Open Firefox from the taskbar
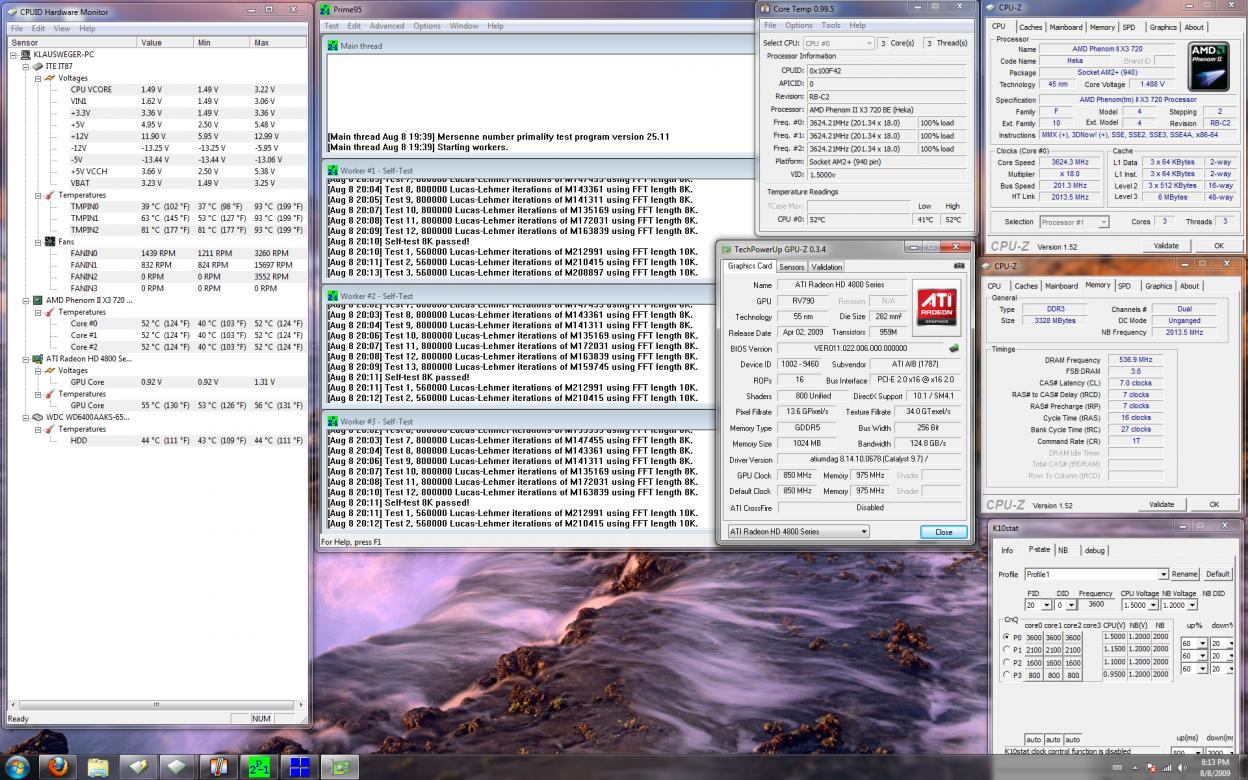This screenshot has height=780, width=1248. click(57, 767)
